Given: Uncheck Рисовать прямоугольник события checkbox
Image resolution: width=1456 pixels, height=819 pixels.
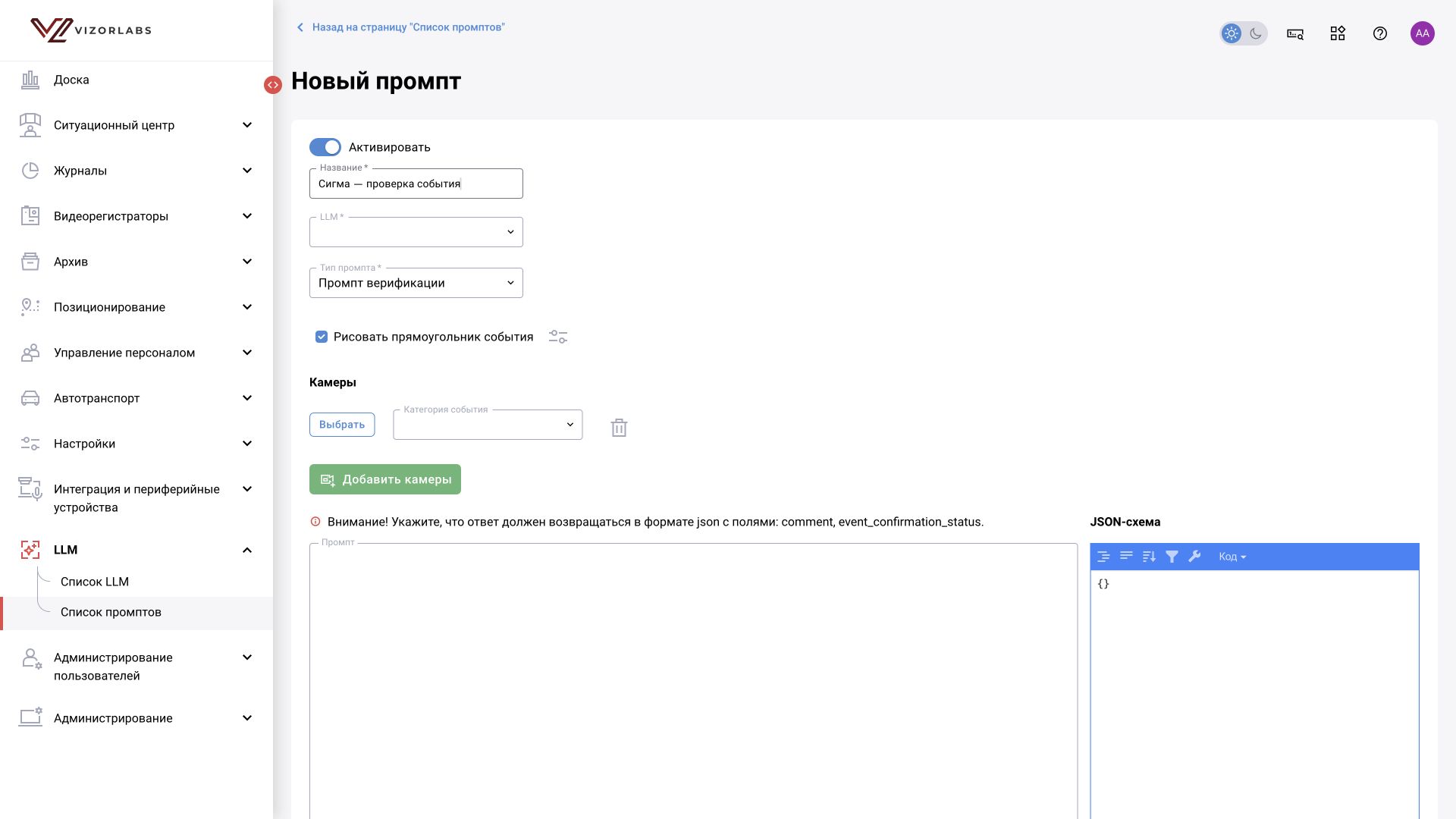Looking at the screenshot, I should (x=322, y=337).
